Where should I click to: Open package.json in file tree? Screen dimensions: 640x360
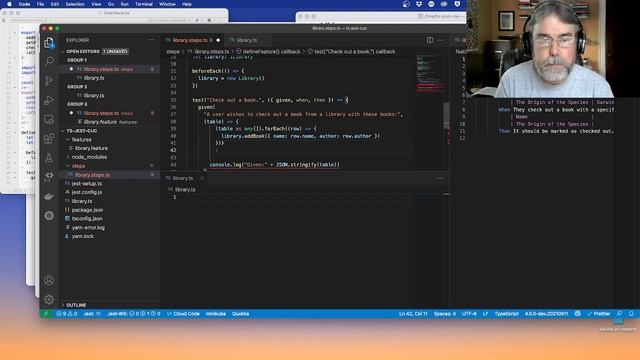87,210
